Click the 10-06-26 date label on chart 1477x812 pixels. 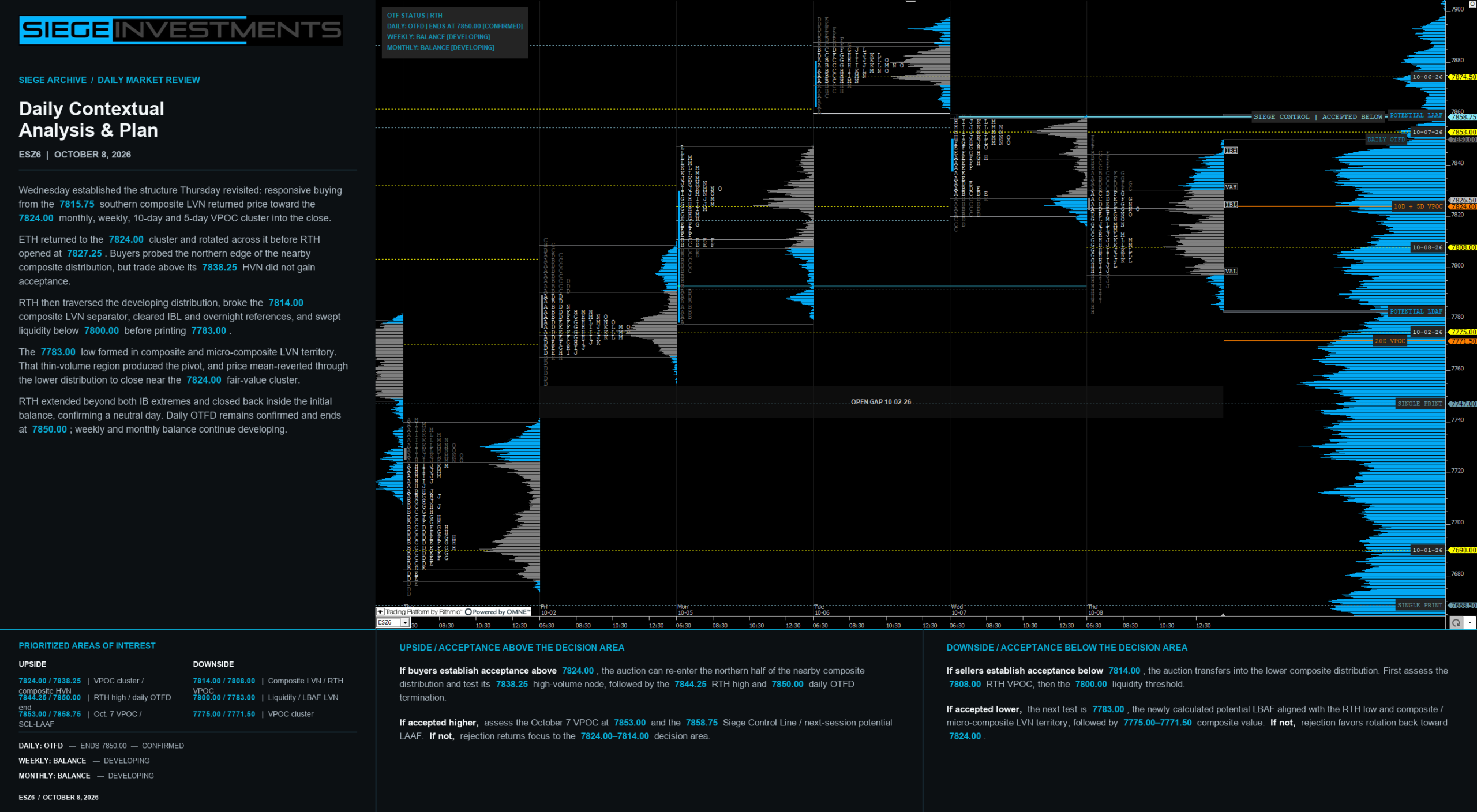click(1427, 77)
